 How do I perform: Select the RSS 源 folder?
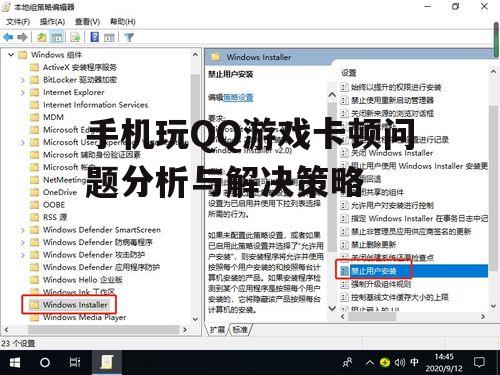48,217
